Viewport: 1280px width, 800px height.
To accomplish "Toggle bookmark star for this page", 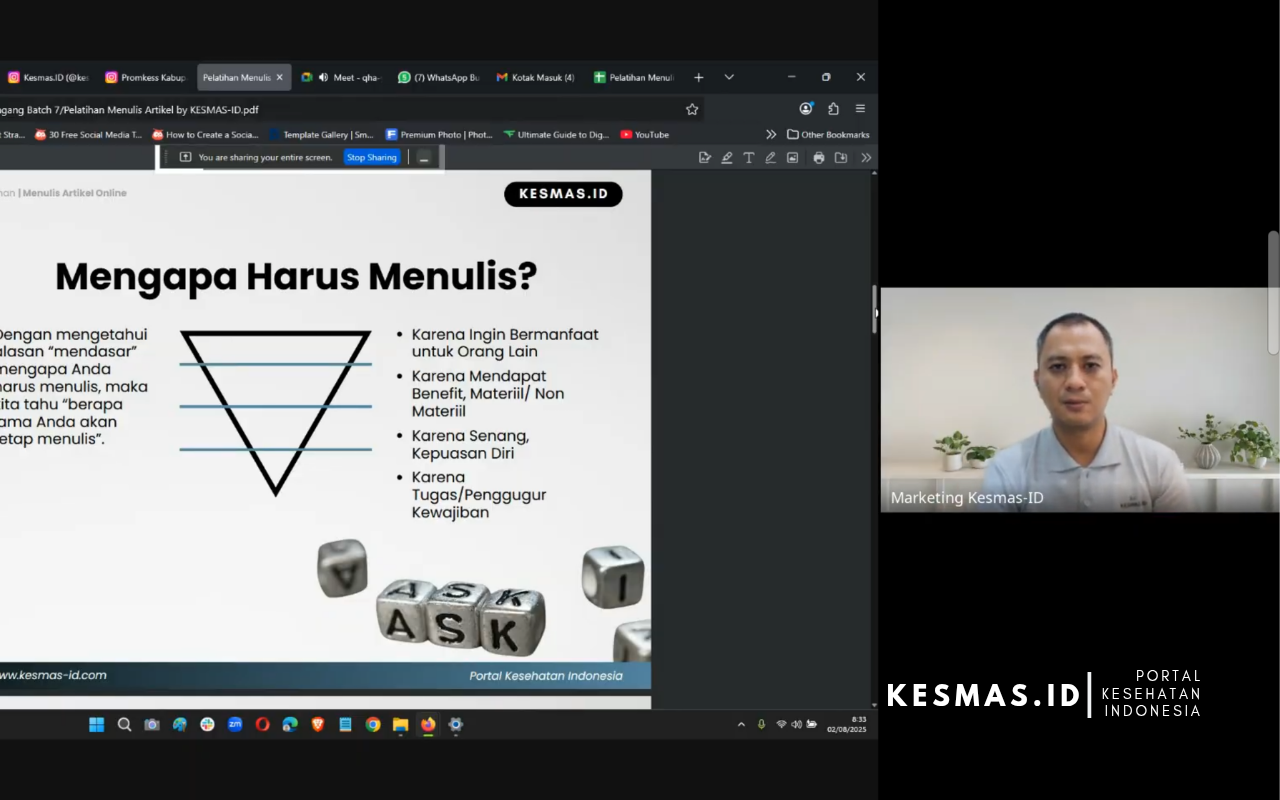I will coord(692,109).
